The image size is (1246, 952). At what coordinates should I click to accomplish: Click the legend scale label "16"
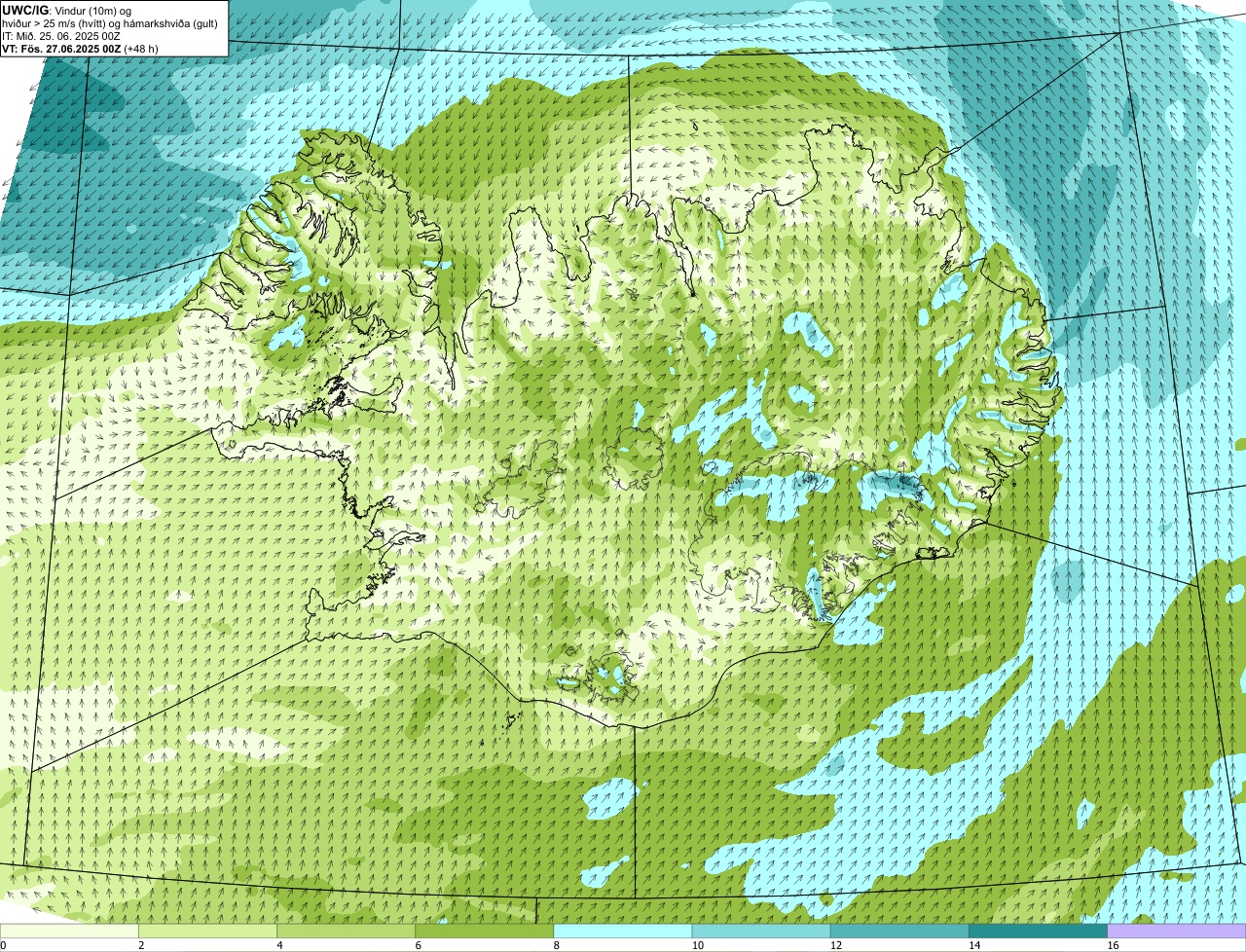tap(1112, 945)
